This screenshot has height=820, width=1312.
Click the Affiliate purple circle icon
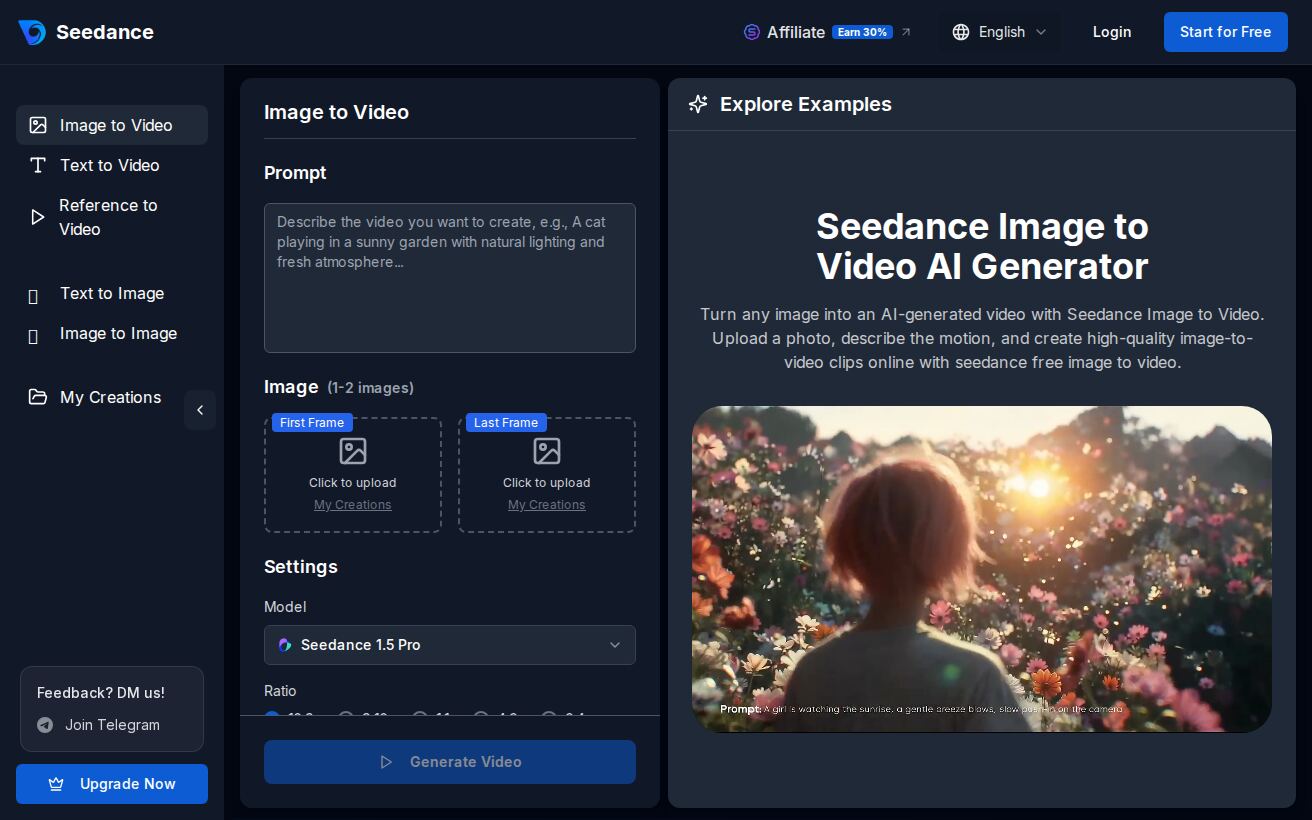752,32
